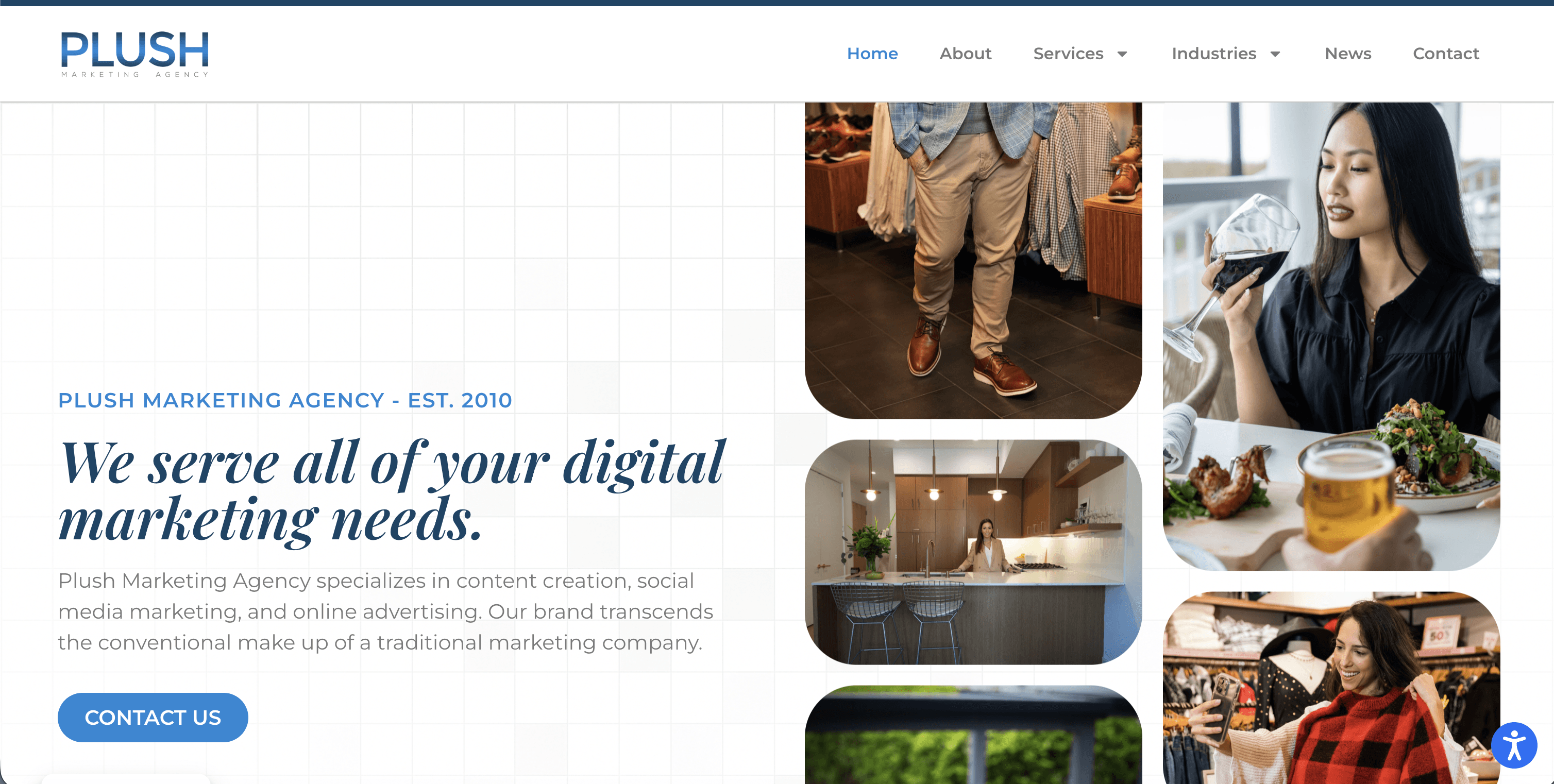Click the Plush Marketing Agency logo

[x=134, y=54]
